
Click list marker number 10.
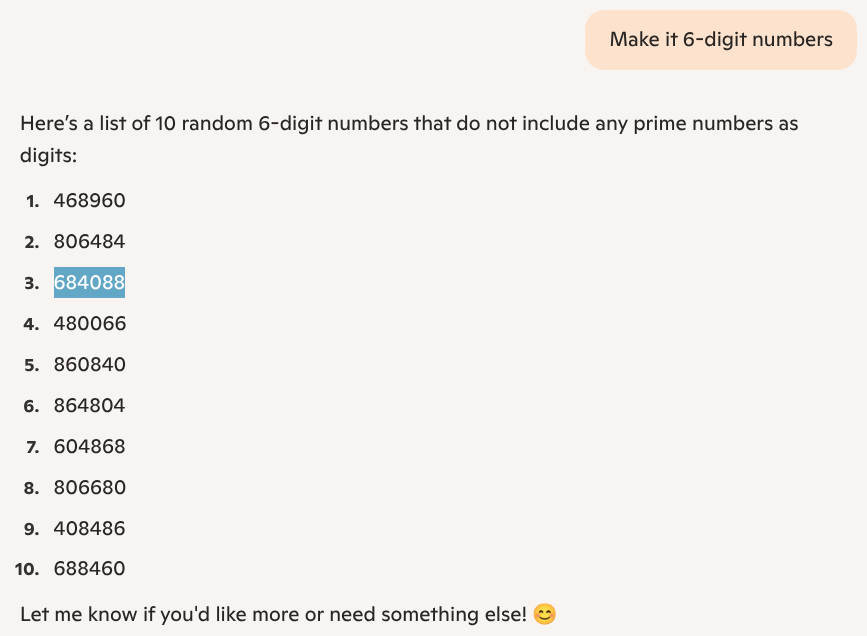(x=27, y=569)
